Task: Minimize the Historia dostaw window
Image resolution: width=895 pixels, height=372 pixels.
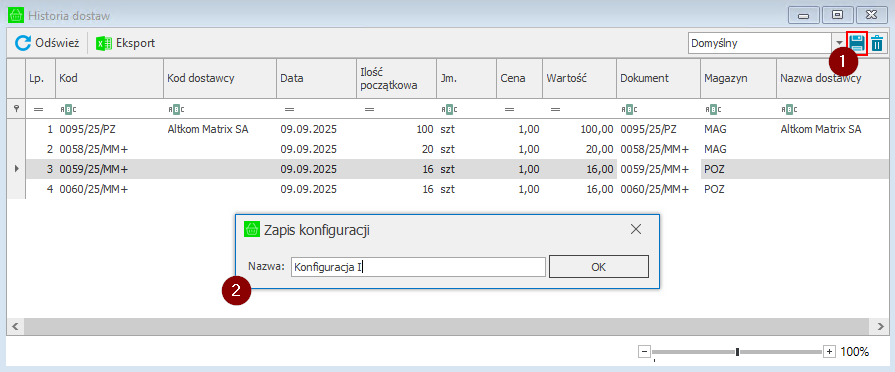Action: [x=804, y=15]
